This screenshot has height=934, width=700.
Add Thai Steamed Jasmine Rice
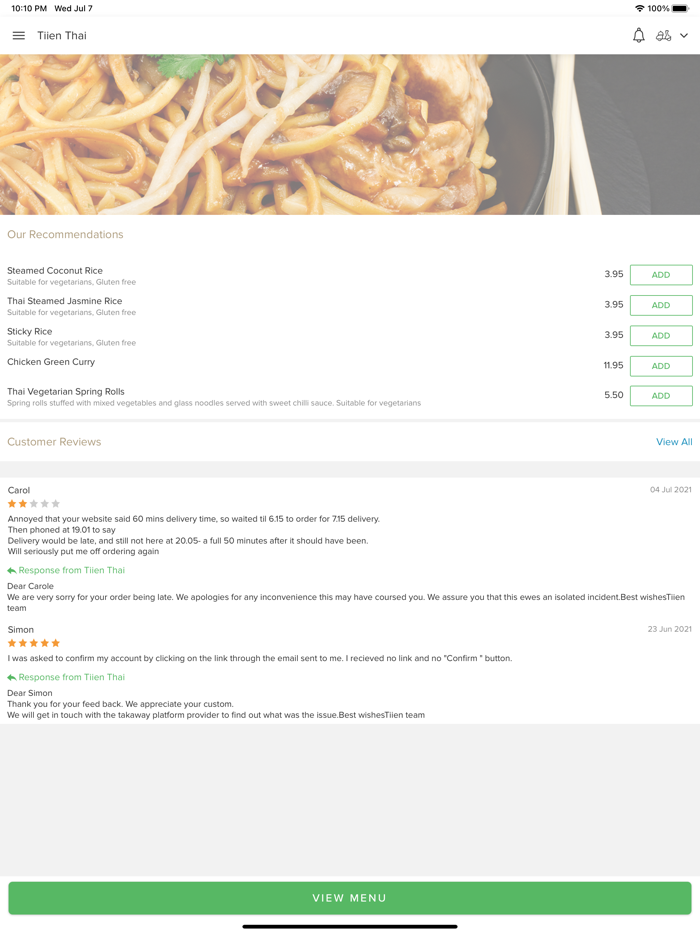661,305
